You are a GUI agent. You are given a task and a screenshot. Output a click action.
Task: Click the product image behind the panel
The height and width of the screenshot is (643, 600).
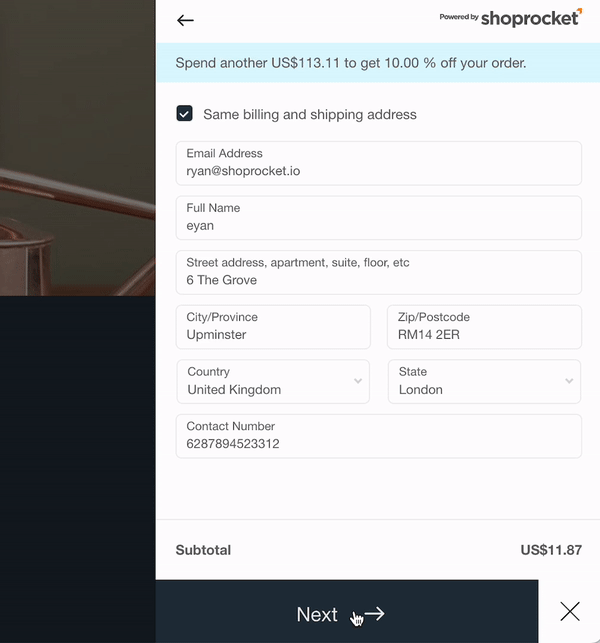click(78, 148)
